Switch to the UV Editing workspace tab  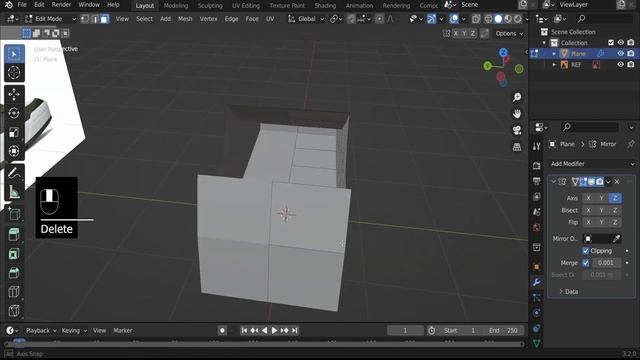click(246, 5)
